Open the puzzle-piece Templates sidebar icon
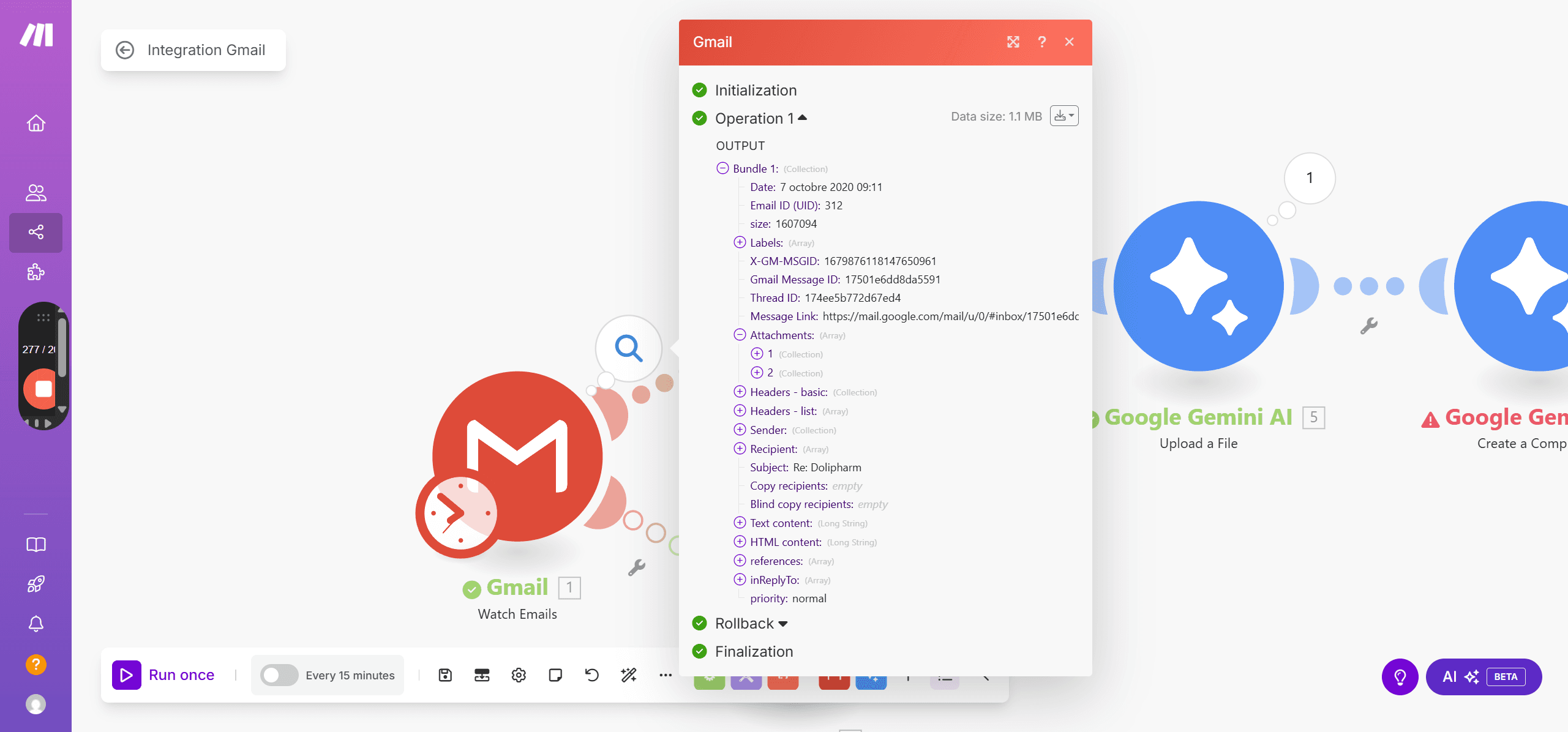 tap(36, 272)
